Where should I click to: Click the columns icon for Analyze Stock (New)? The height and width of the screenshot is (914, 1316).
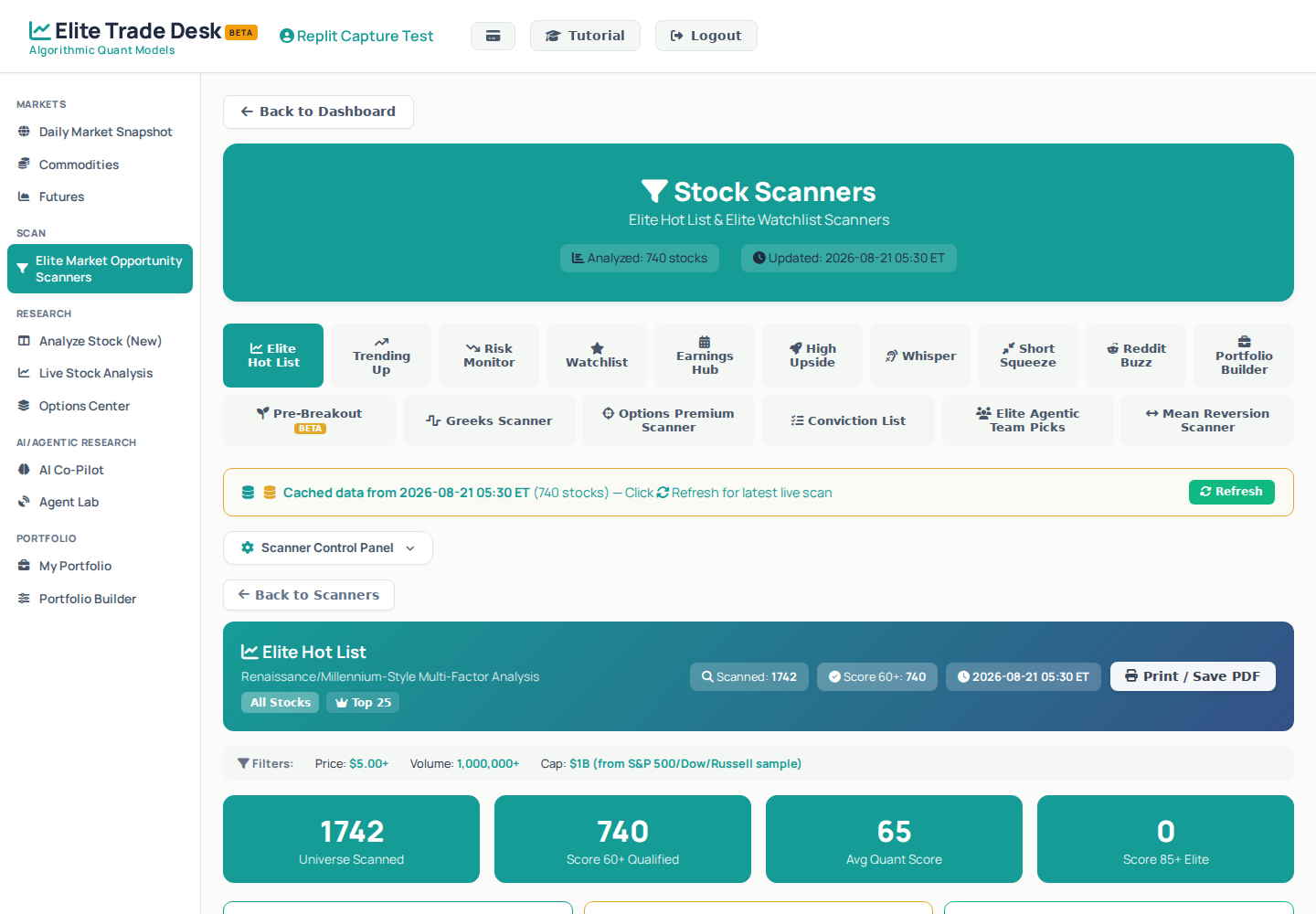25,341
